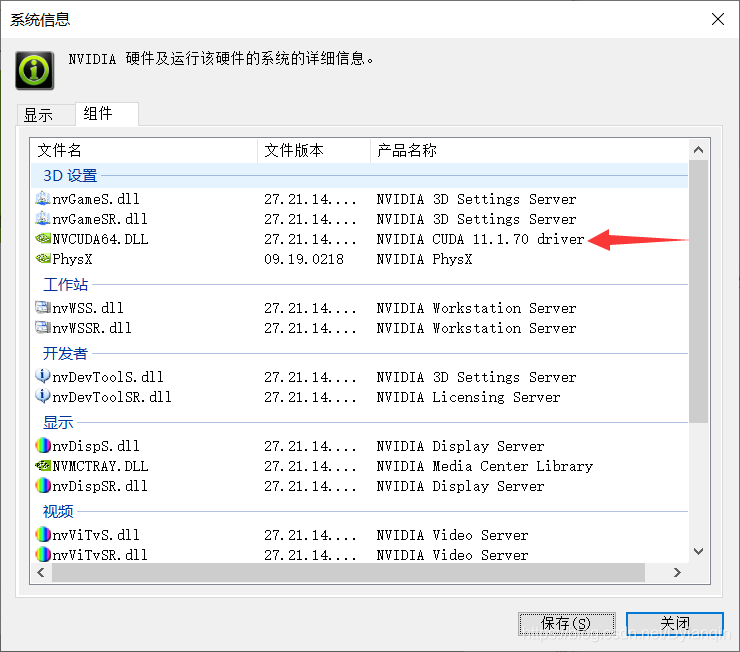
Task: Click the PhysX NVIDIA eye icon
Action: [43, 259]
